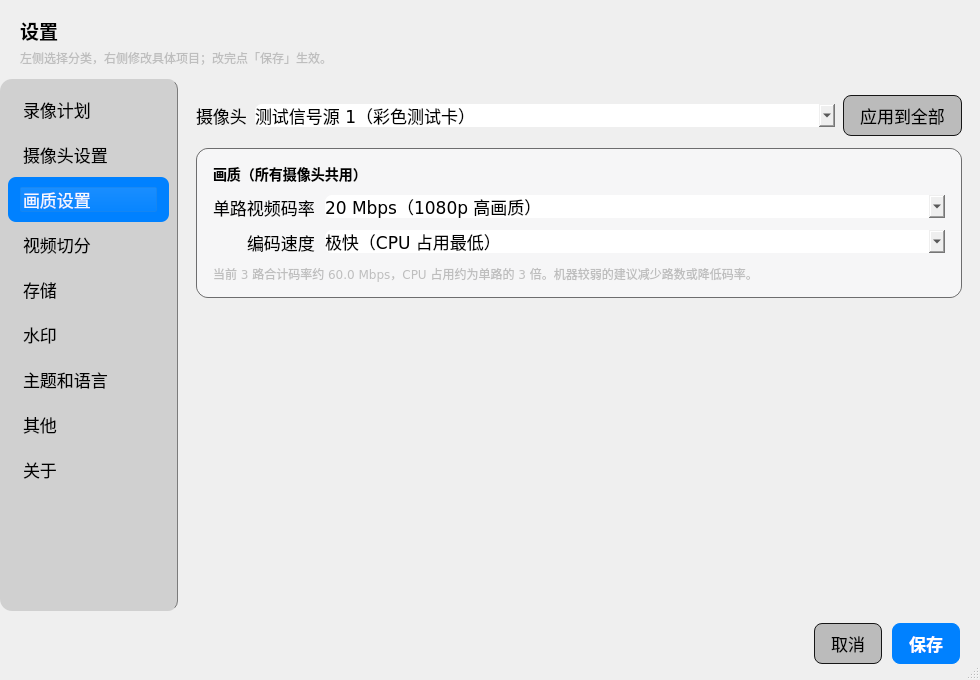The height and width of the screenshot is (680, 980).
Task: Open the 摄像头 source combo box
Action: pos(544,116)
